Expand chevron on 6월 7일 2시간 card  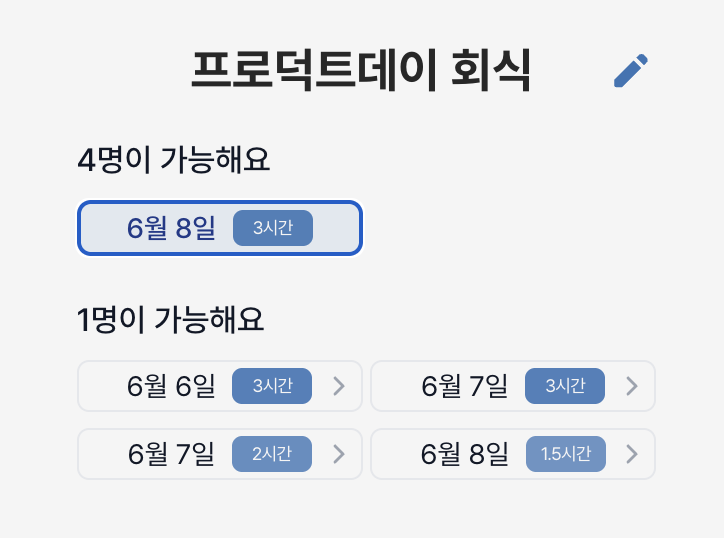[339, 454]
